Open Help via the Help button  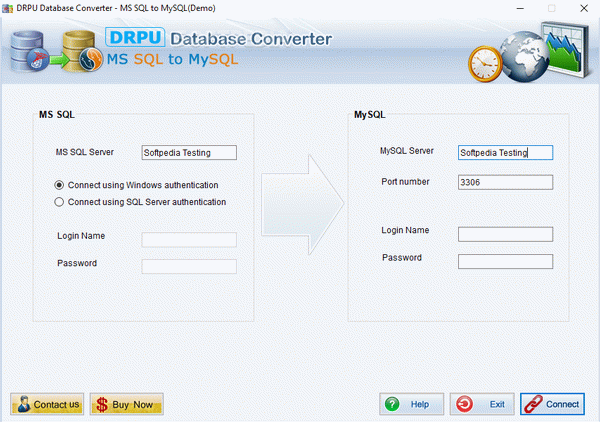click(412, 404)
